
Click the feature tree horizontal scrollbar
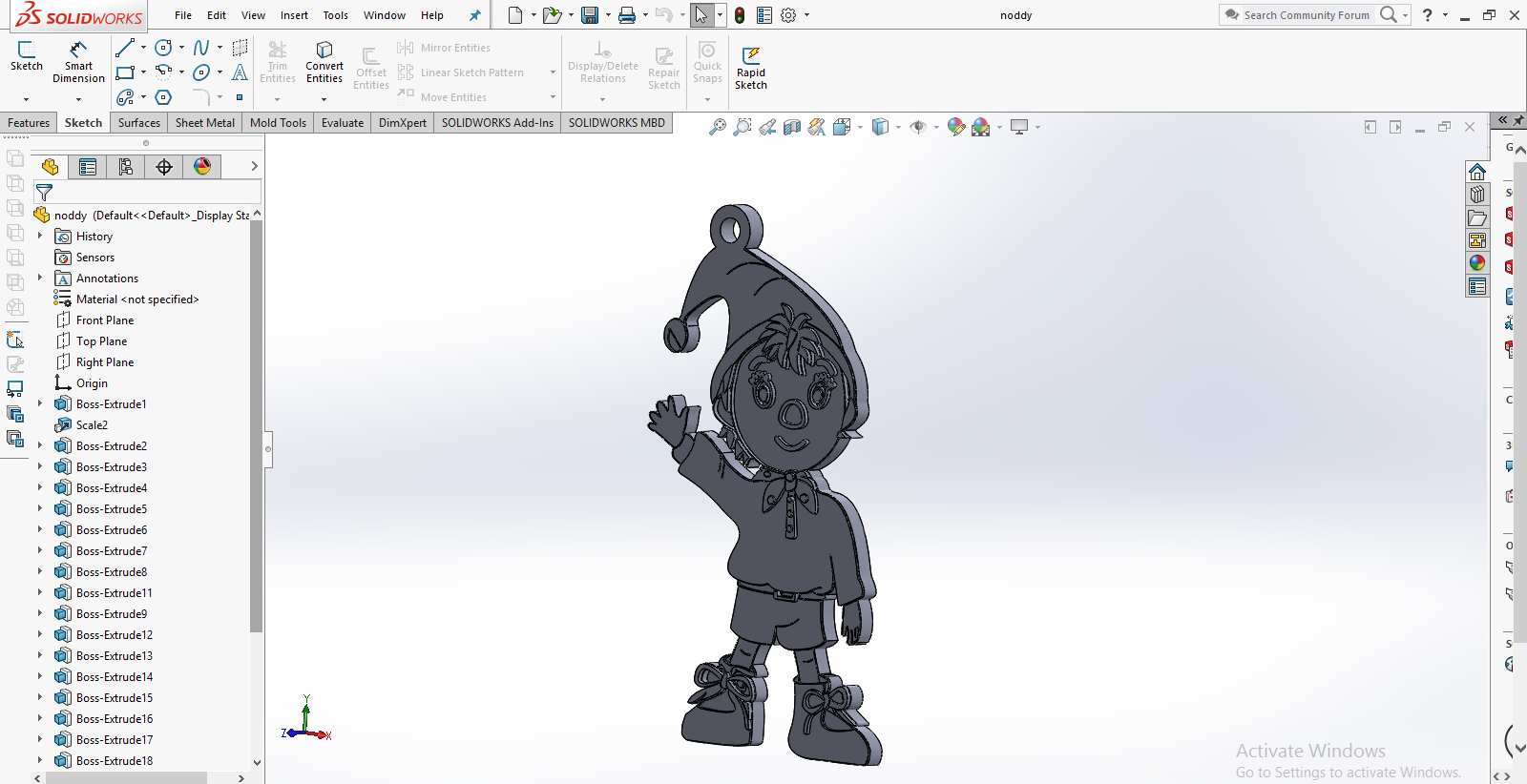pos(126,778)
